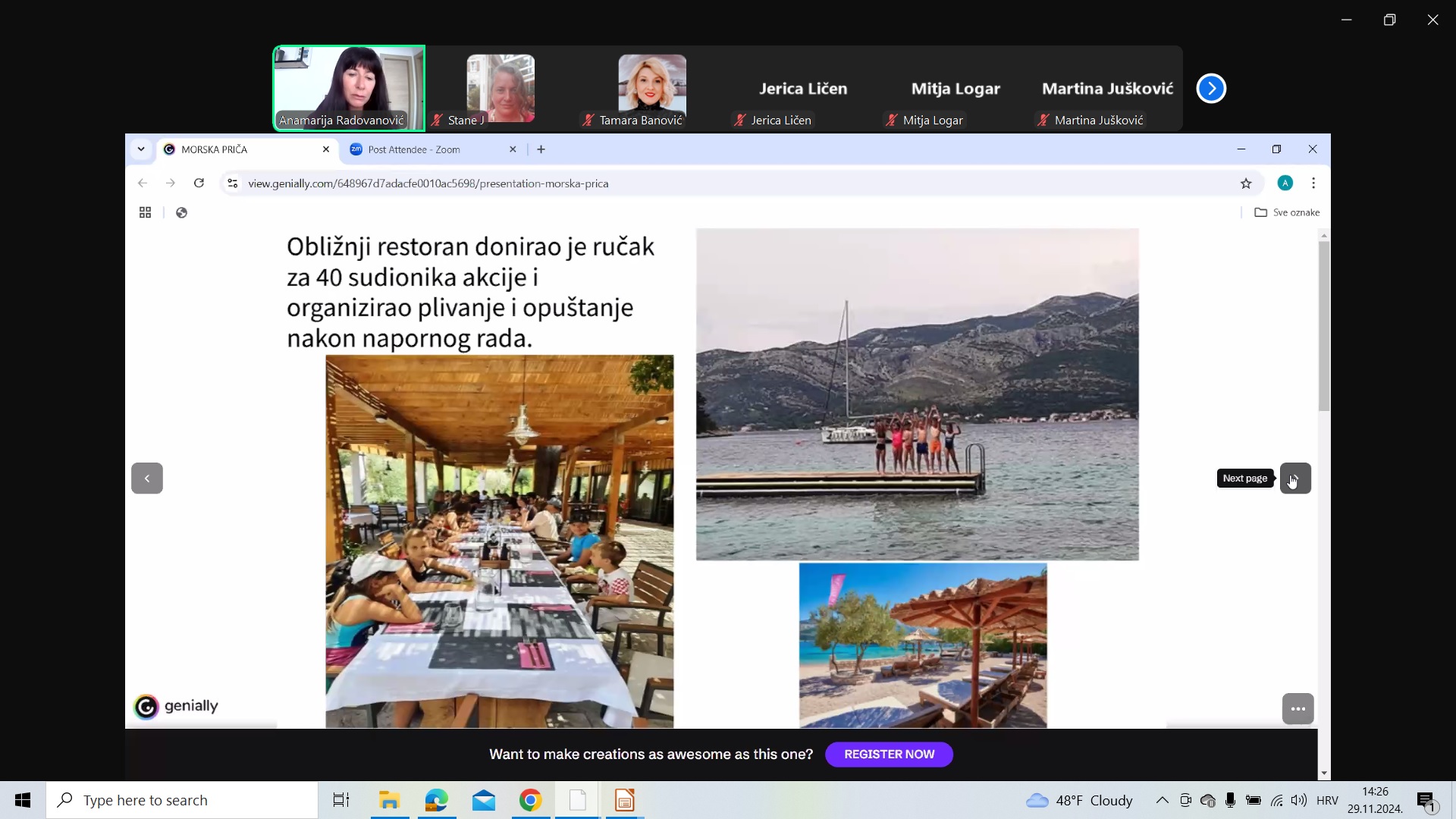The image size is (1456, 819).
Task: Open Chrome three-dot menu
Action: [x=1313, y=183]
